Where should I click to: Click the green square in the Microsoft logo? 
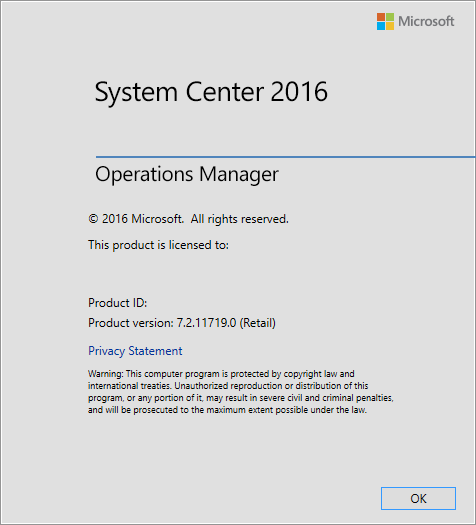click(390, 17)
